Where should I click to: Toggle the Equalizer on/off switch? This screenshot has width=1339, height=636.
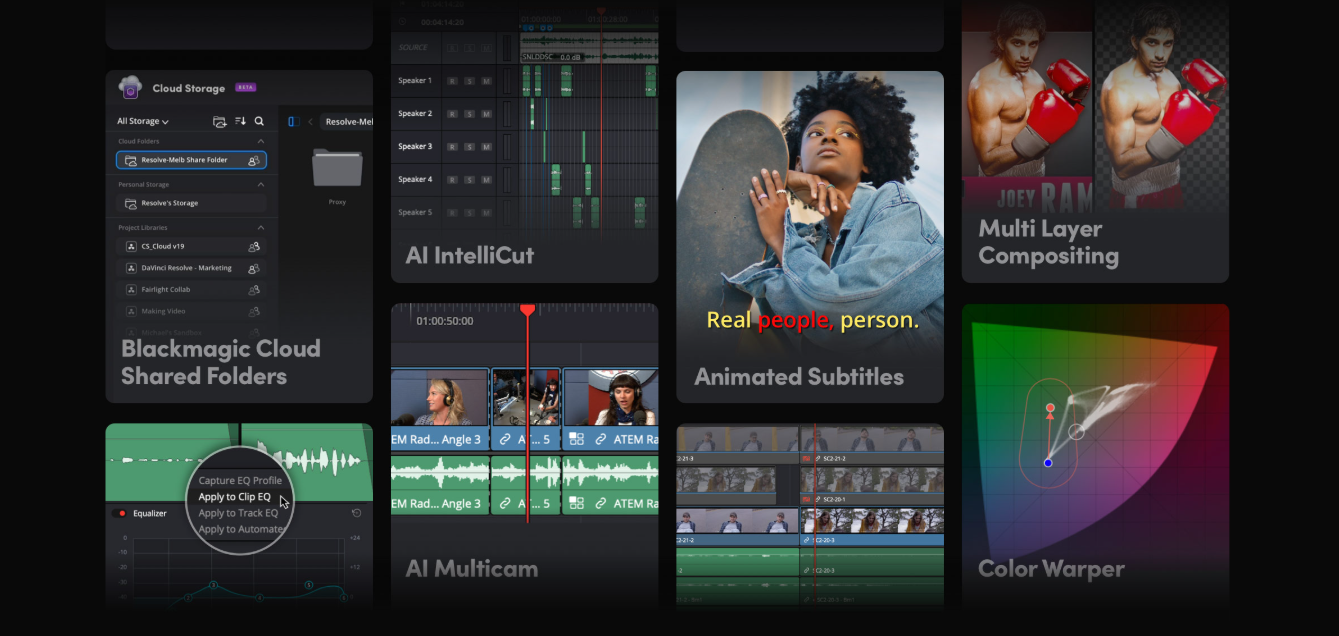(118, 514)
